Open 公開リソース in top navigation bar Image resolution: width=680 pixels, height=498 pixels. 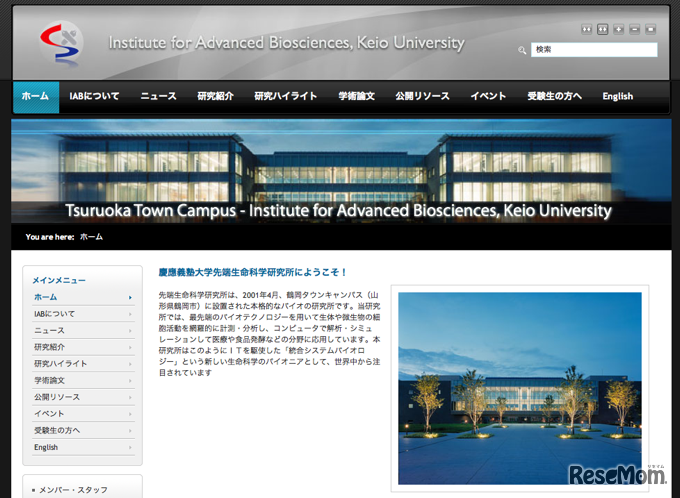tap(422, 96)
